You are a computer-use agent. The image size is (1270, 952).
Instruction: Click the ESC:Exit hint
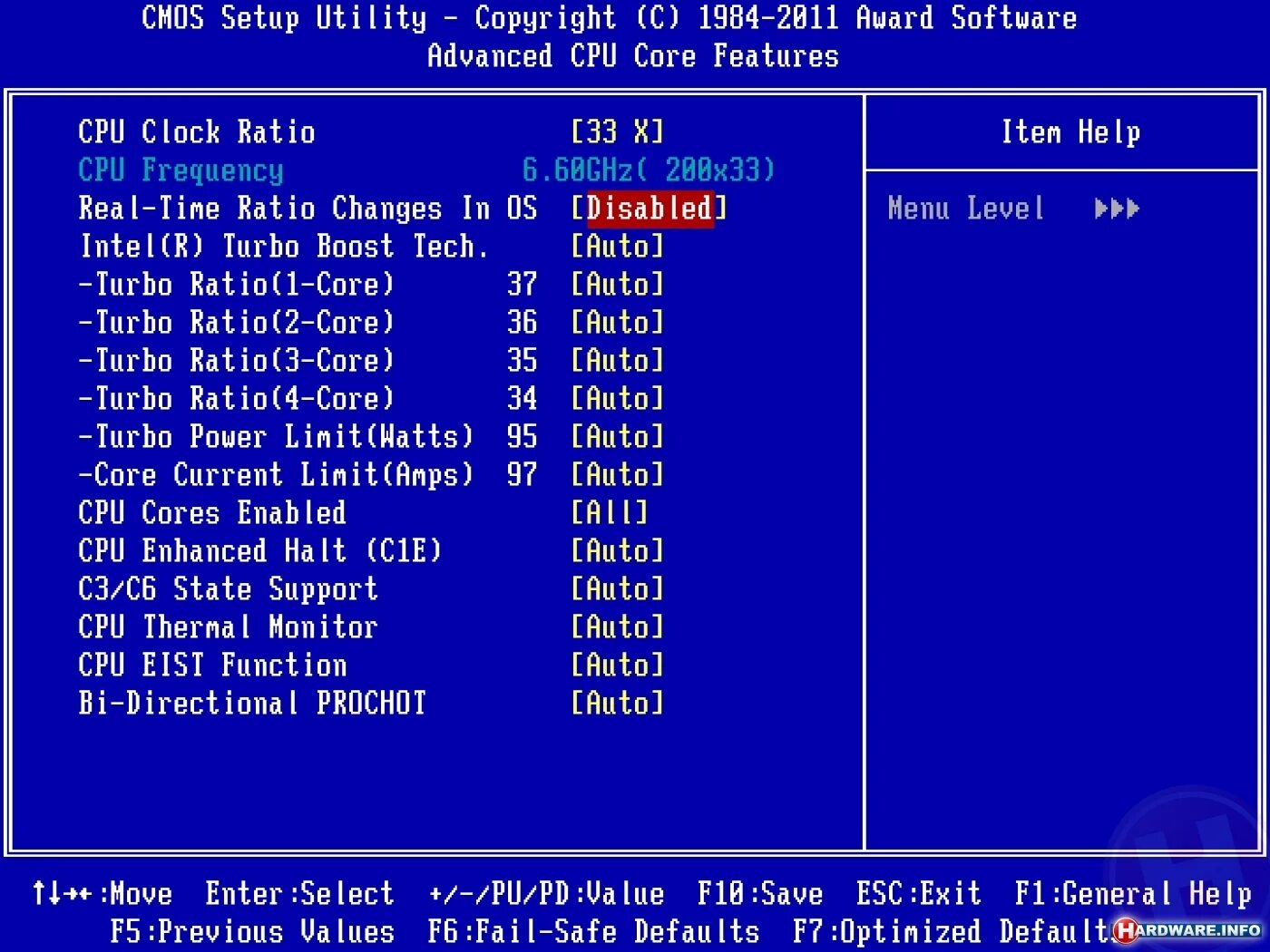coord(919,894)
